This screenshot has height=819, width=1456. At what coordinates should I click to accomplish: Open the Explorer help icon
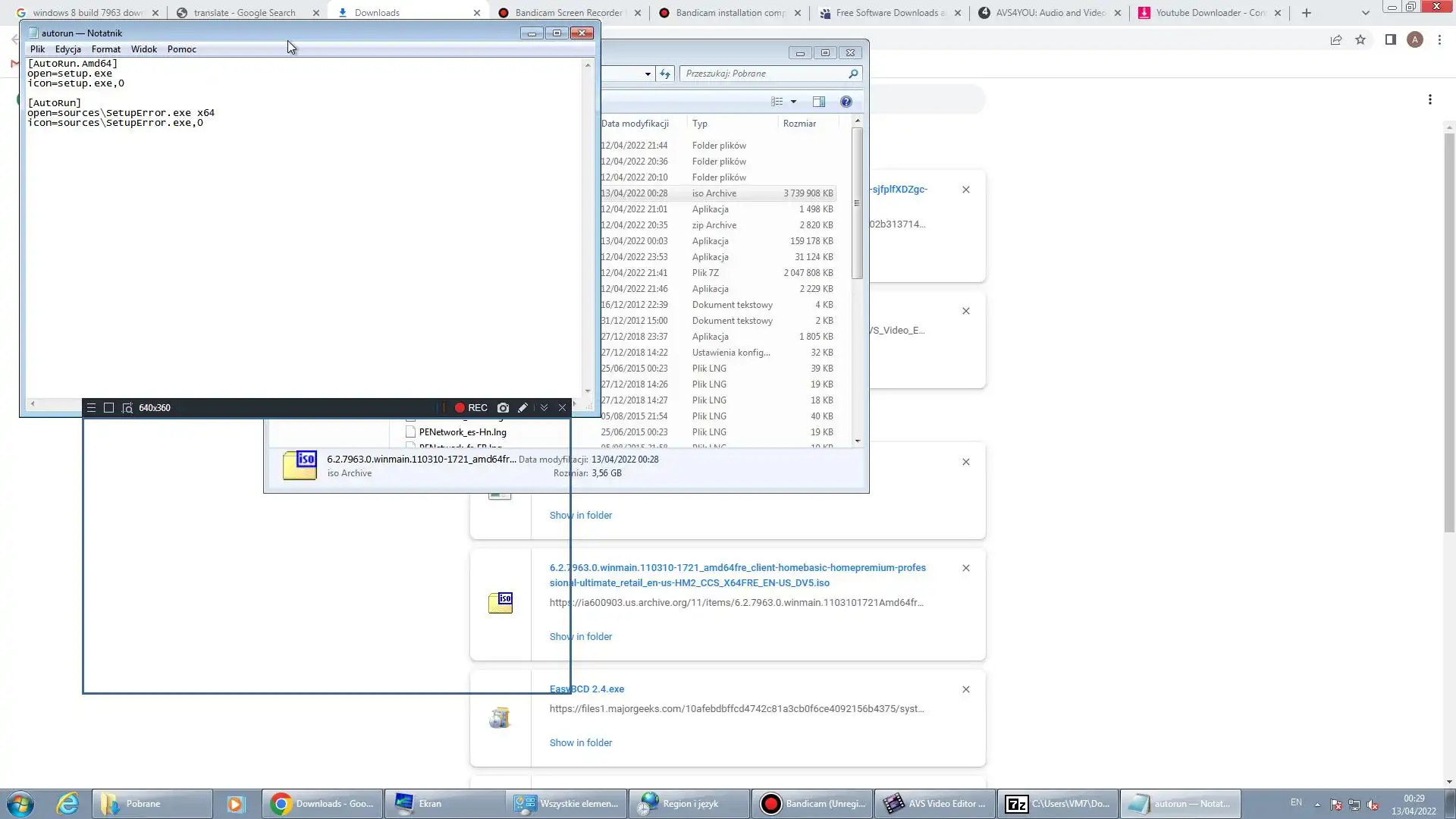(x=846, y=102)
